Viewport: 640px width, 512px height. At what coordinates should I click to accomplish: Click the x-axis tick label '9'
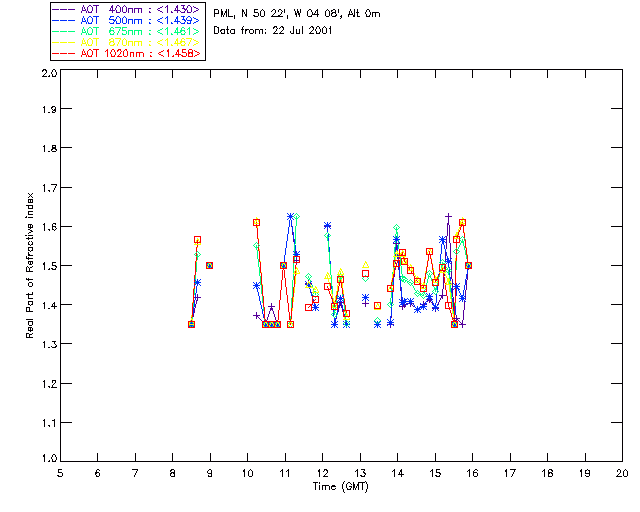210,473
